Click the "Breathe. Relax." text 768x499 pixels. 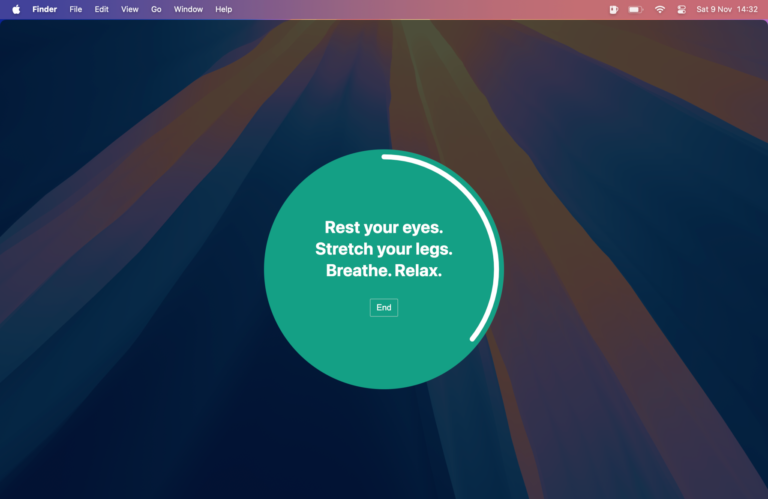pyautogui.click(x=383, y=270)
